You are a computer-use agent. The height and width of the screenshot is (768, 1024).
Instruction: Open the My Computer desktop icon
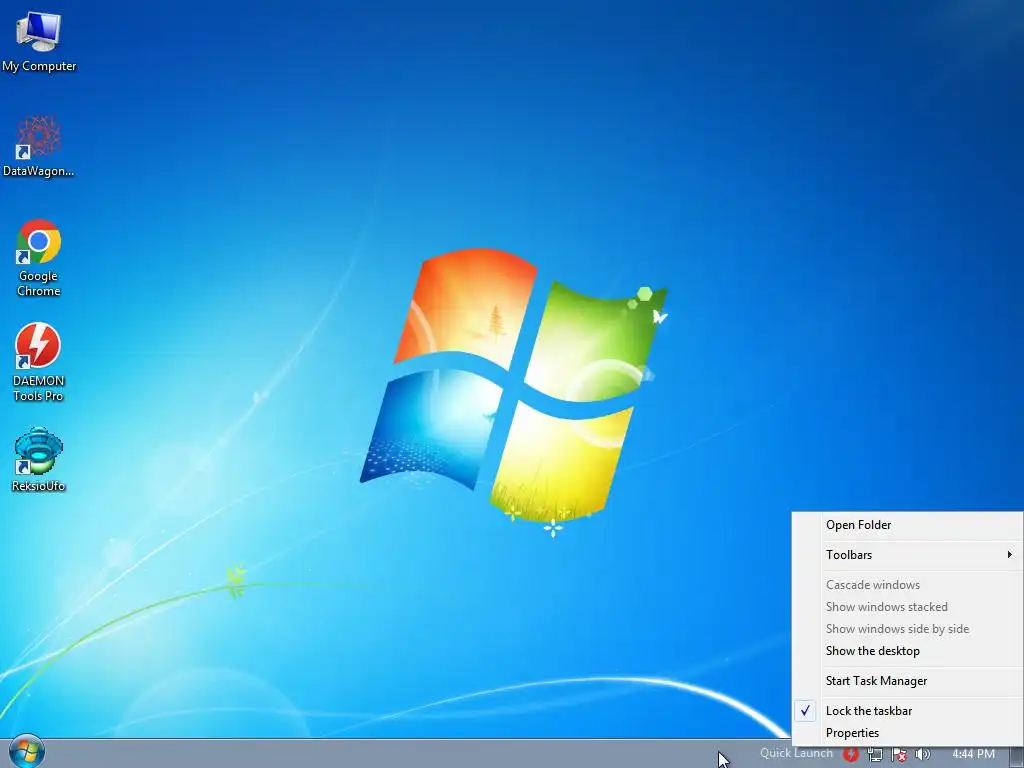point(39,41)
